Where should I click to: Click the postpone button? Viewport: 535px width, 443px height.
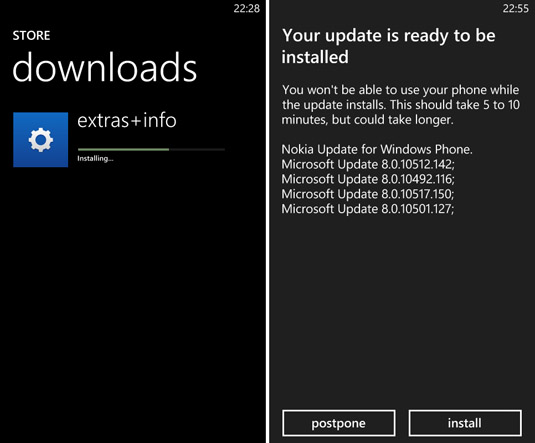point(339,423)
